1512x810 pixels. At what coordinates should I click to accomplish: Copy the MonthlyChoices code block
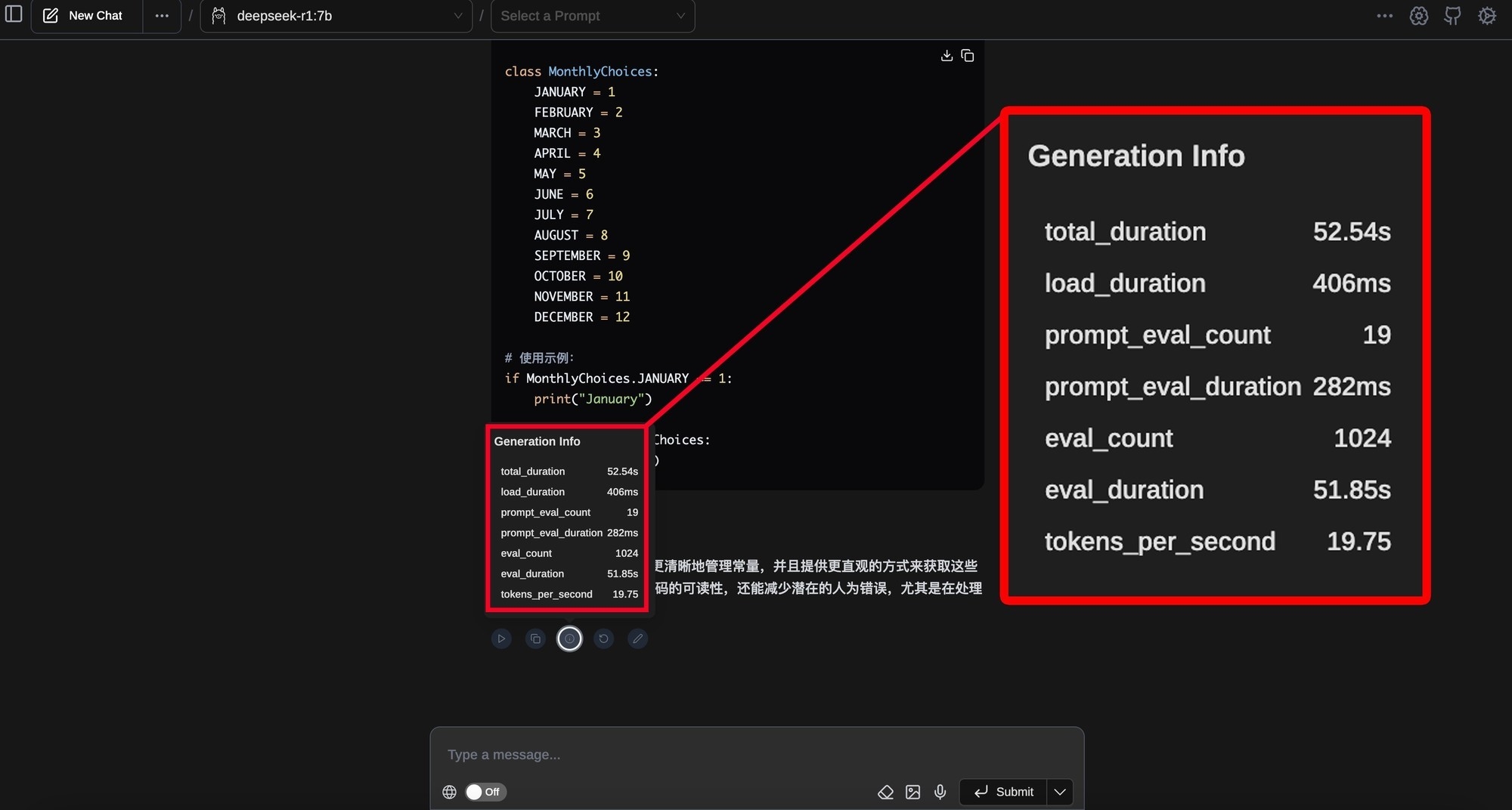click(x=967, y=56)
